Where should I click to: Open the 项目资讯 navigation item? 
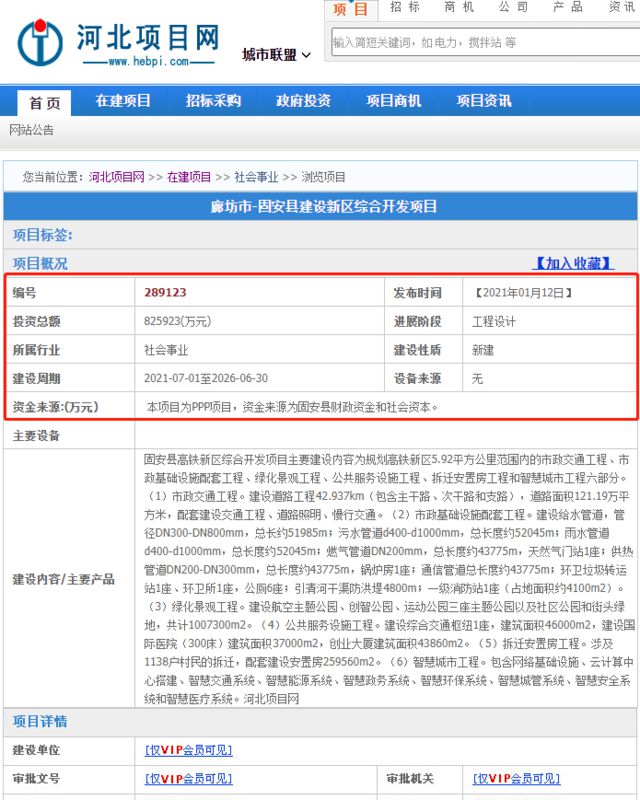(x=484, y=101)
